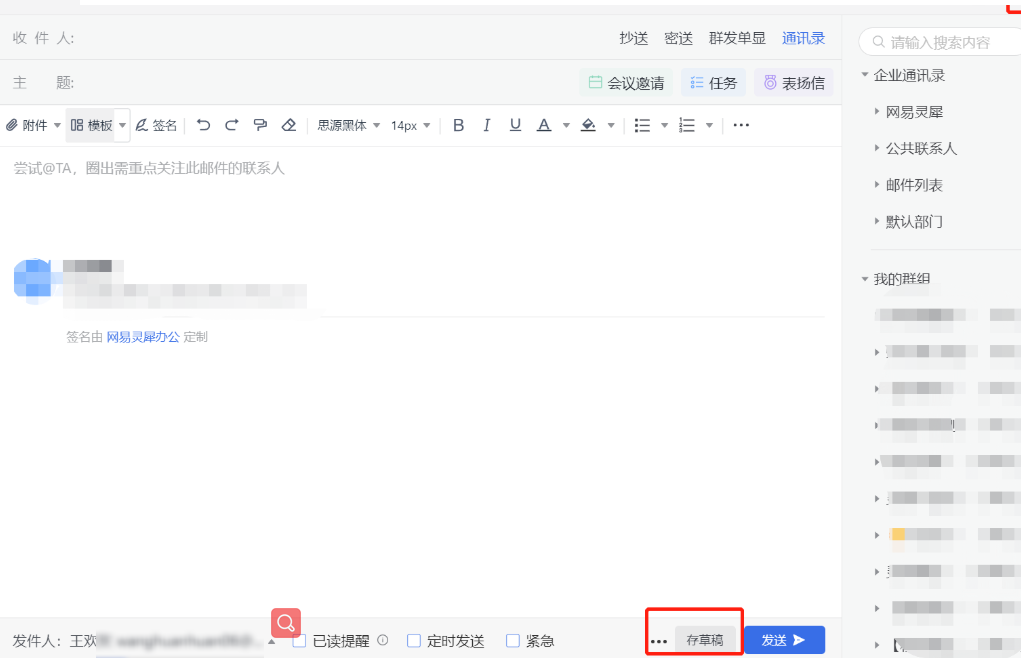1021x658 pixels.
Task: Open the bulleted list style dropdown
Action: tap(664, 125)
